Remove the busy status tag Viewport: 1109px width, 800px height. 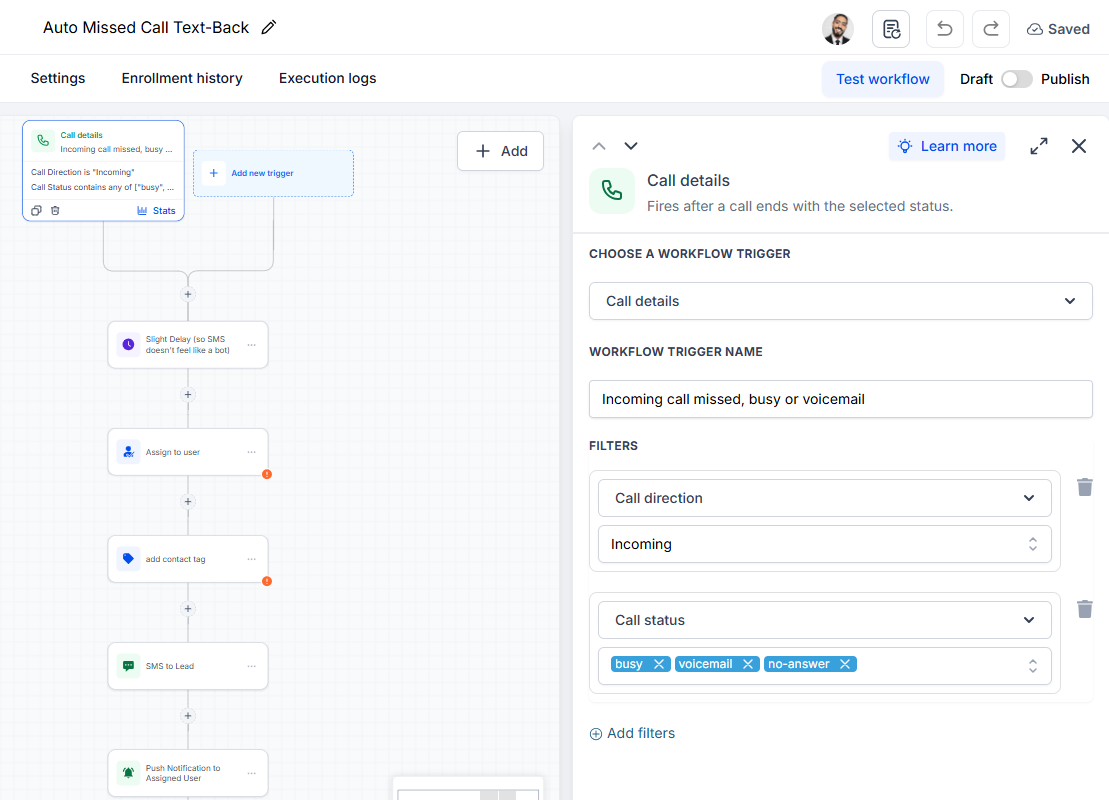pyautogui.click(x=658, y=664)
